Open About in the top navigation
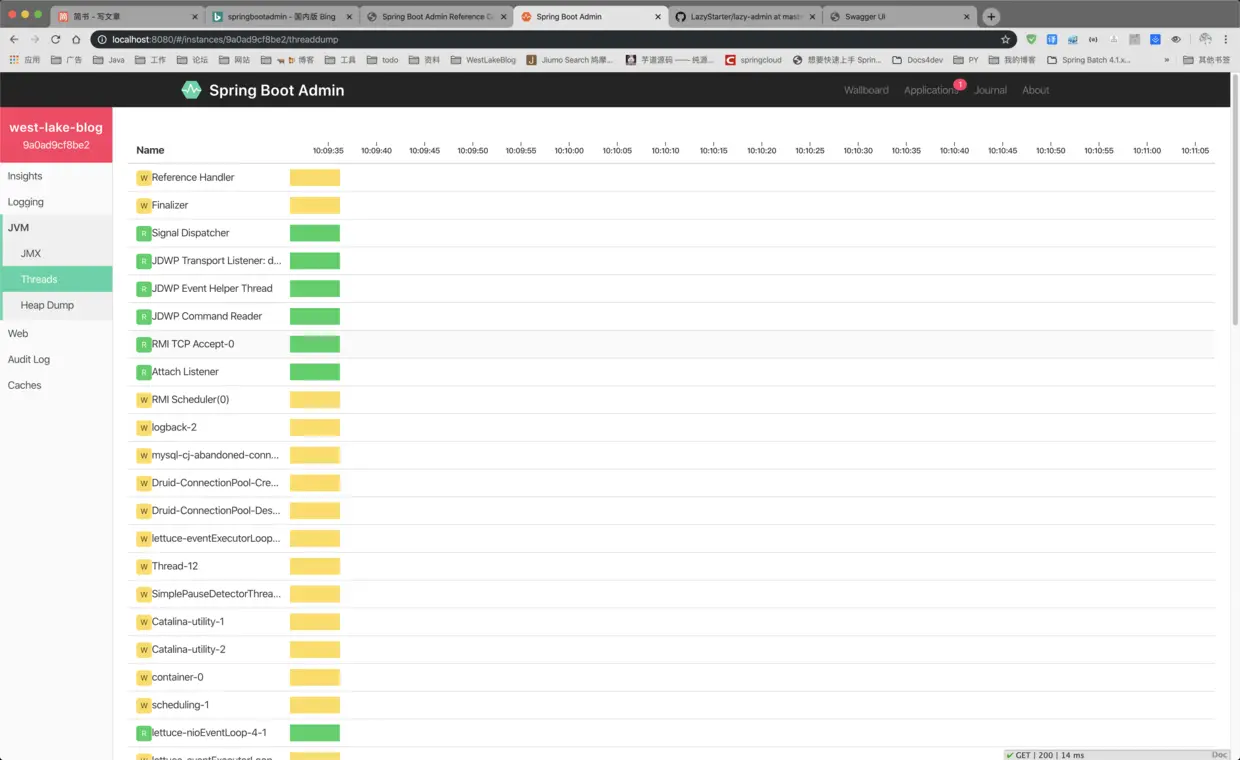Image resolution: width=1240 pixels, height=760 pixels. click(1036, 90)
